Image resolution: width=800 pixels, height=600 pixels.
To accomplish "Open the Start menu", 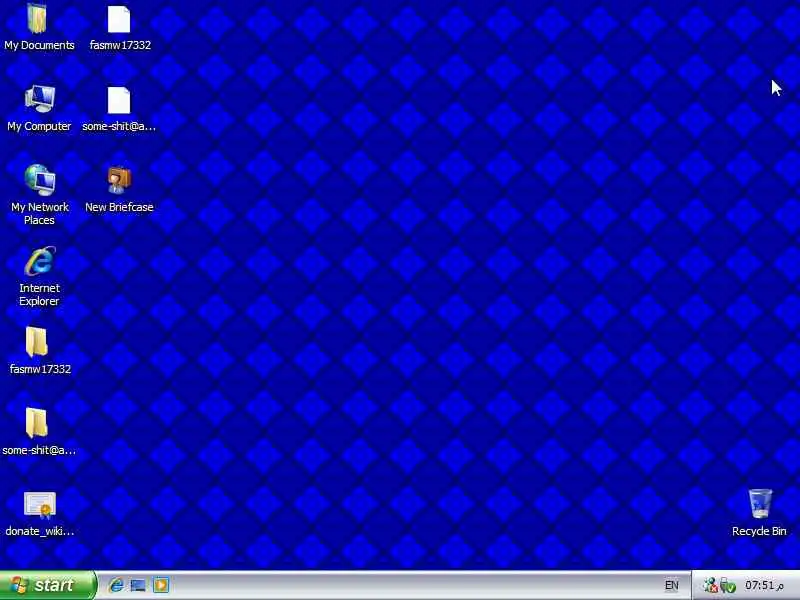I will tap(47, 585).
